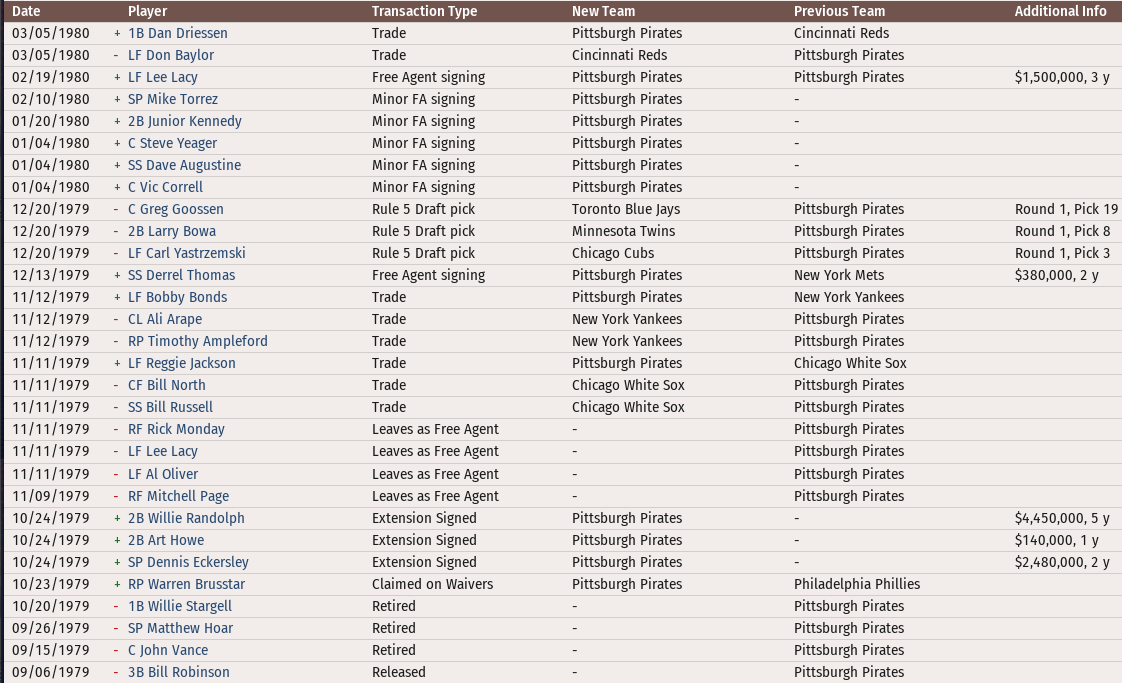1122x686 pixels.
Task: Select the 'Philadelphia Phillies' previous team cell
Action: pos(857,584)
